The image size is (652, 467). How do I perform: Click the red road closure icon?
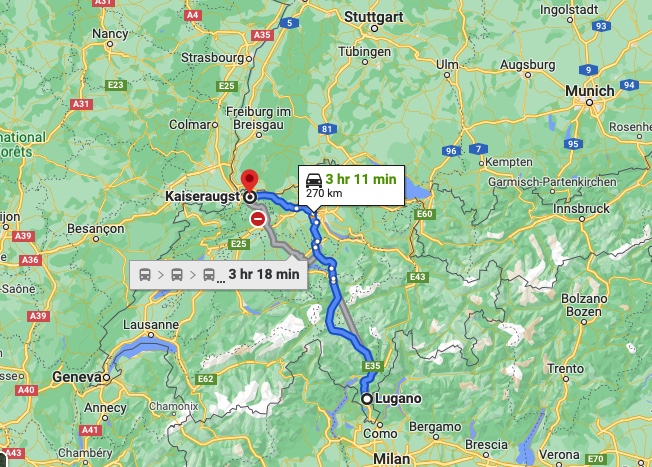click(258, 219)
